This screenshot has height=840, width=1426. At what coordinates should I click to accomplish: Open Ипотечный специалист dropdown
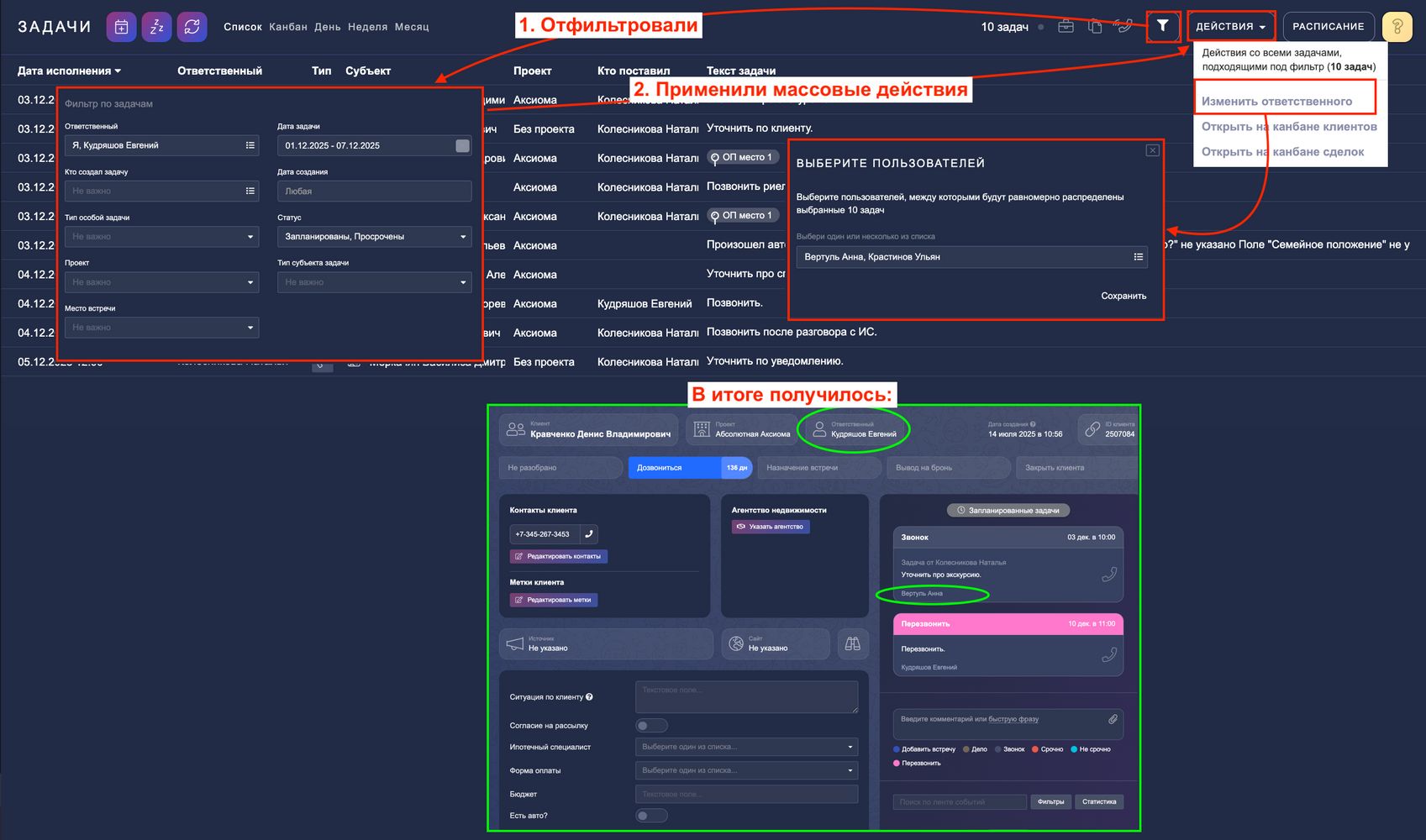746,747
